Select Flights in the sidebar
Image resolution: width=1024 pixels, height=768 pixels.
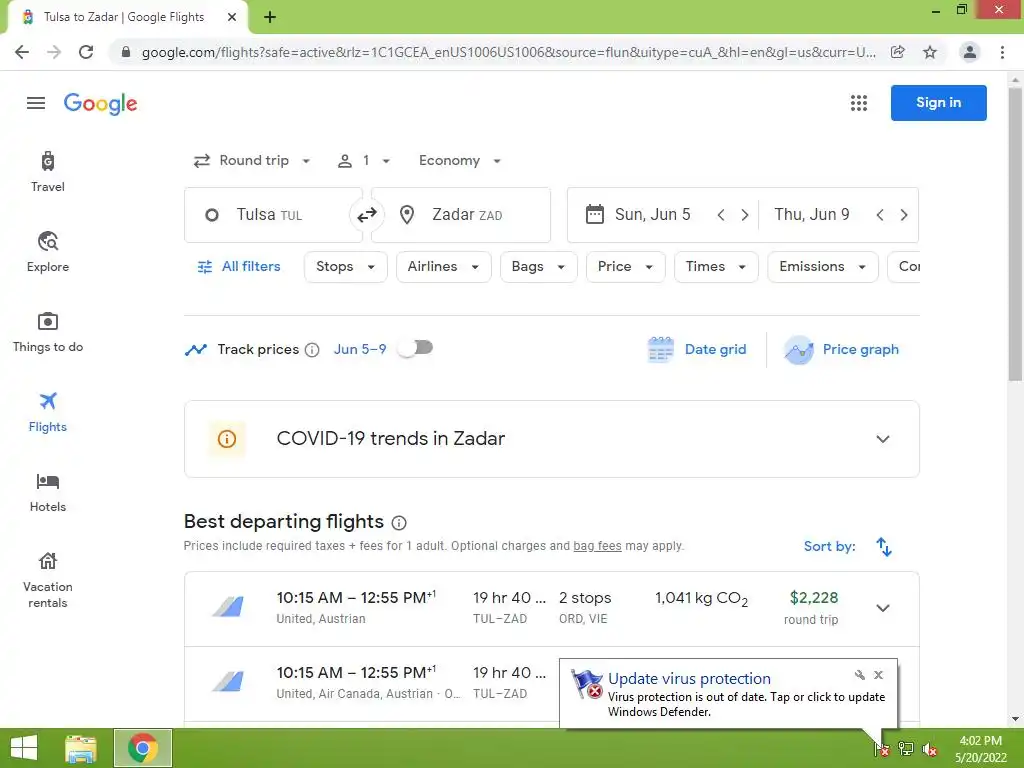point(48,412)
